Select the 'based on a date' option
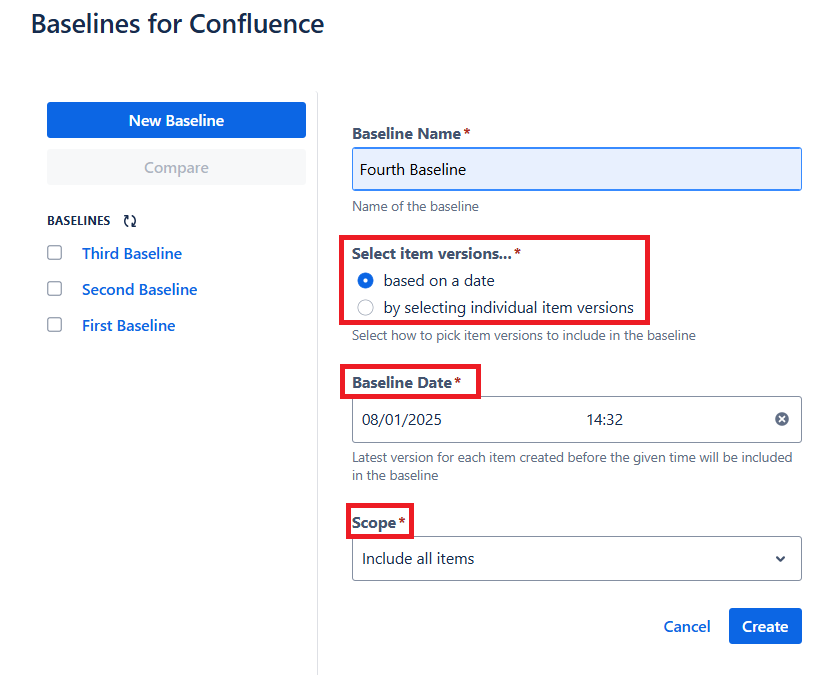Viewport: 834px width, 675px height. (365, 281)
